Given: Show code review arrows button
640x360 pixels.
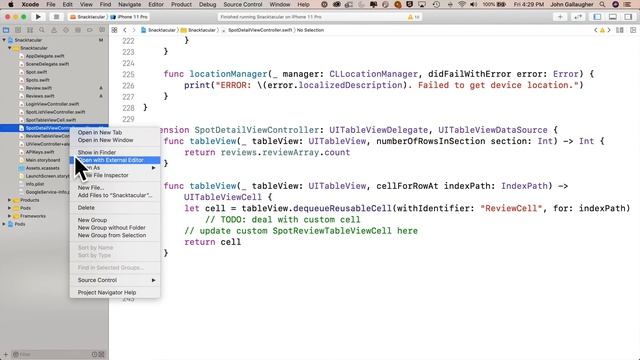Looking at the screenshot, I should pos(578,17).
